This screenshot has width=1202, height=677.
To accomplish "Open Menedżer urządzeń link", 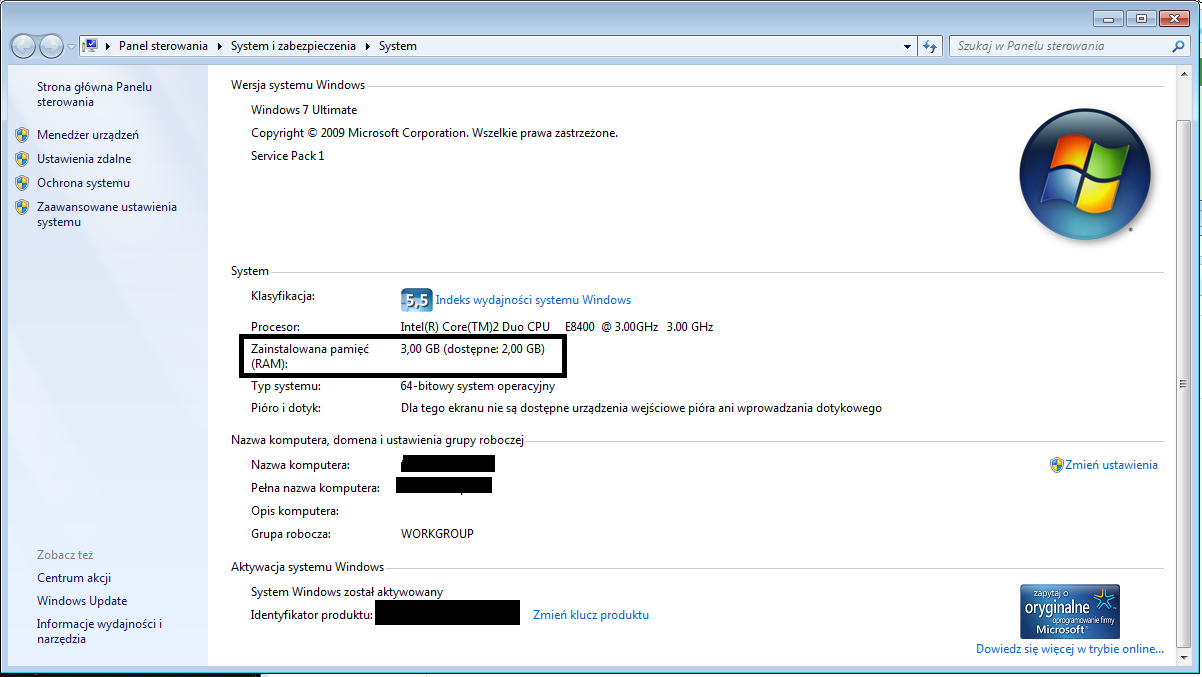I will pos(88,135).
